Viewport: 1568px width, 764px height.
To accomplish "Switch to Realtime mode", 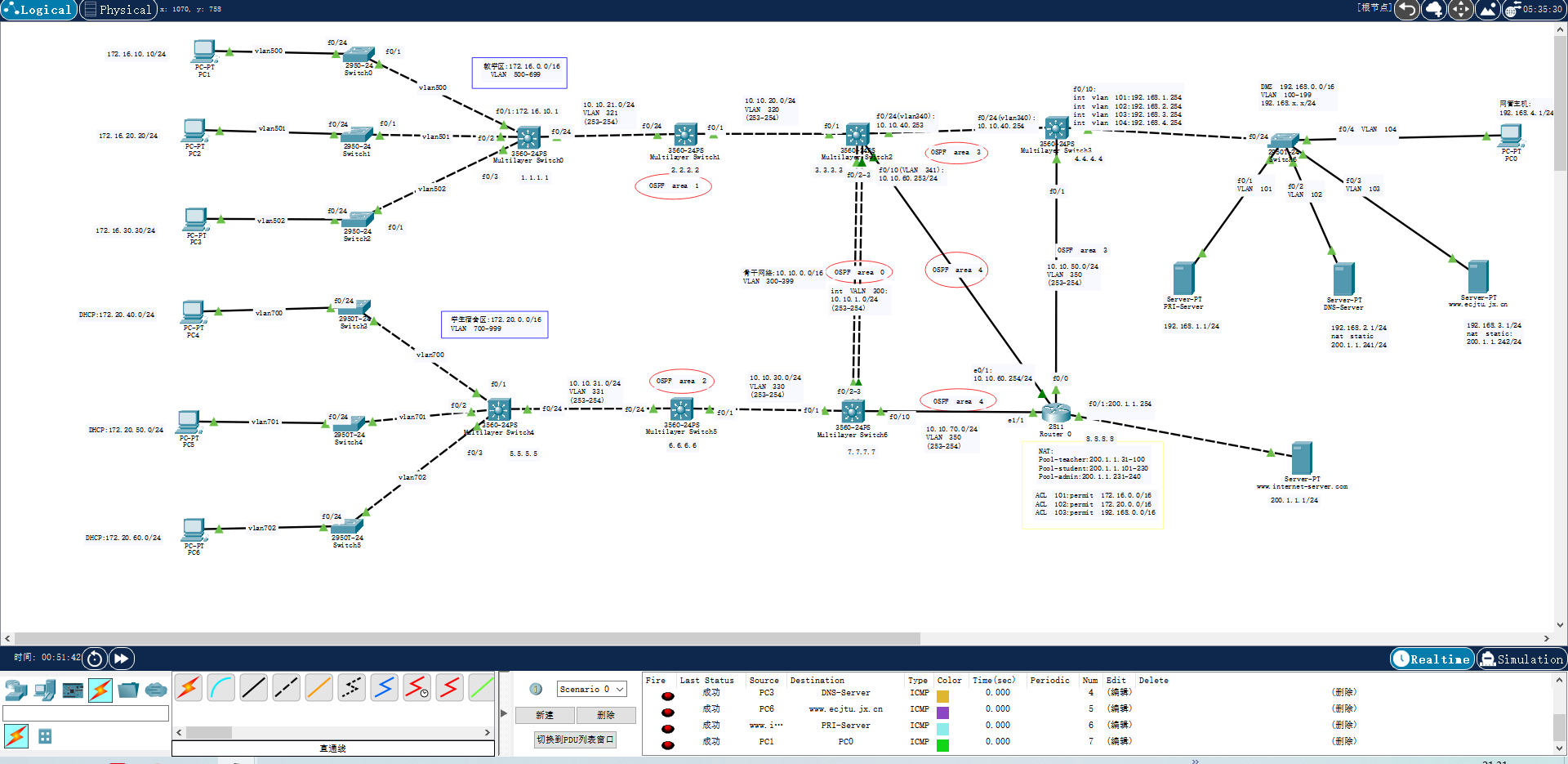I will [1432, 659].
